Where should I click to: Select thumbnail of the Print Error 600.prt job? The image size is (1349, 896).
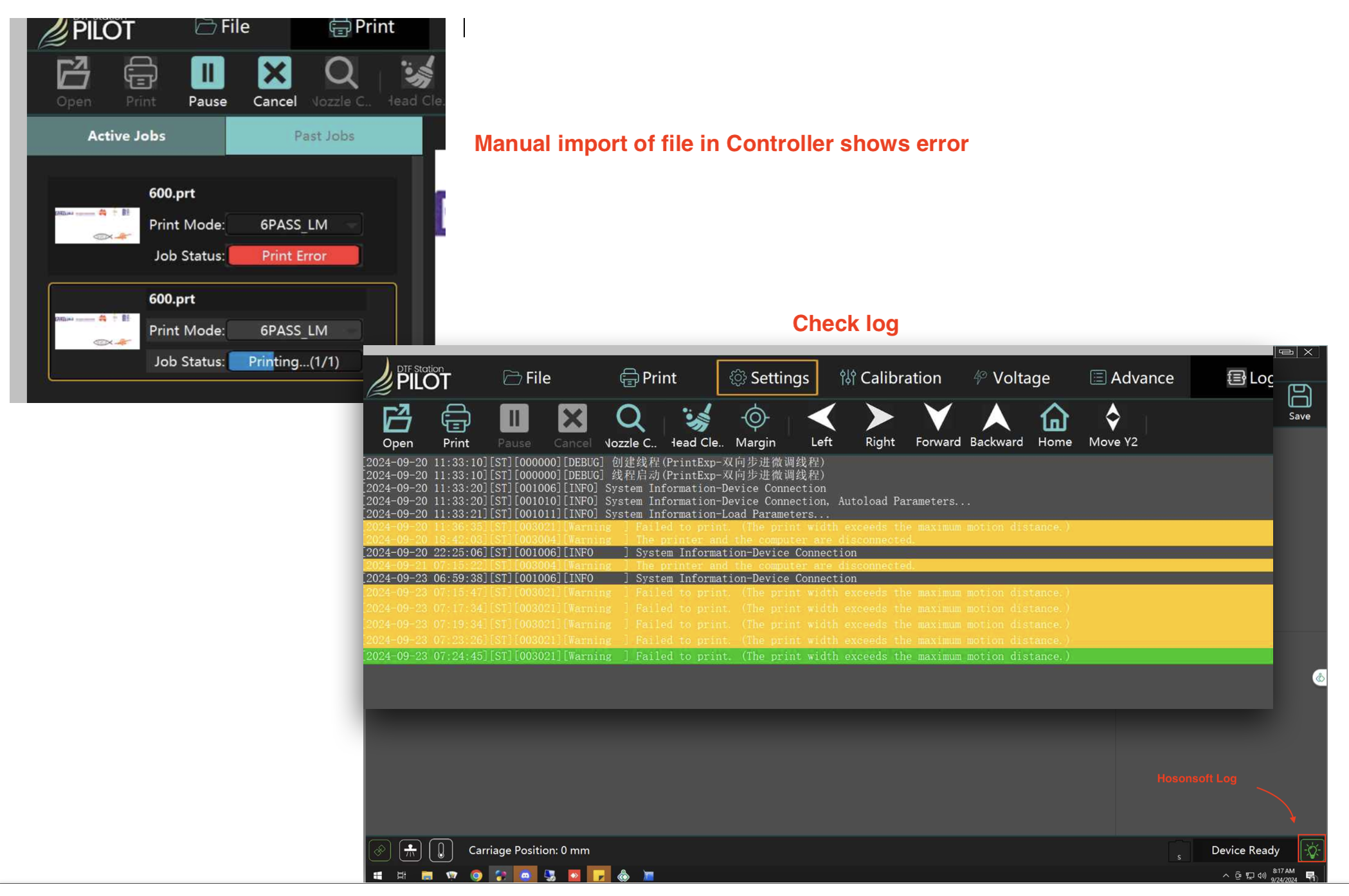(97, 226)
